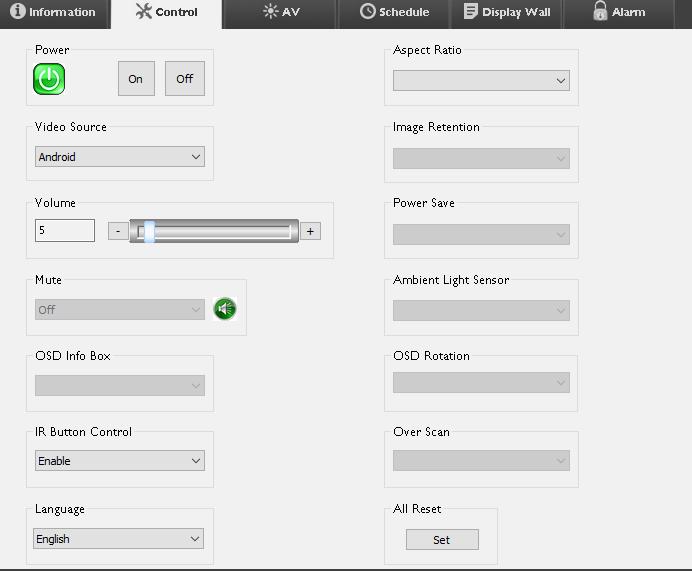Click the power Off button
The image size is (692, 571).
point(185,79)
